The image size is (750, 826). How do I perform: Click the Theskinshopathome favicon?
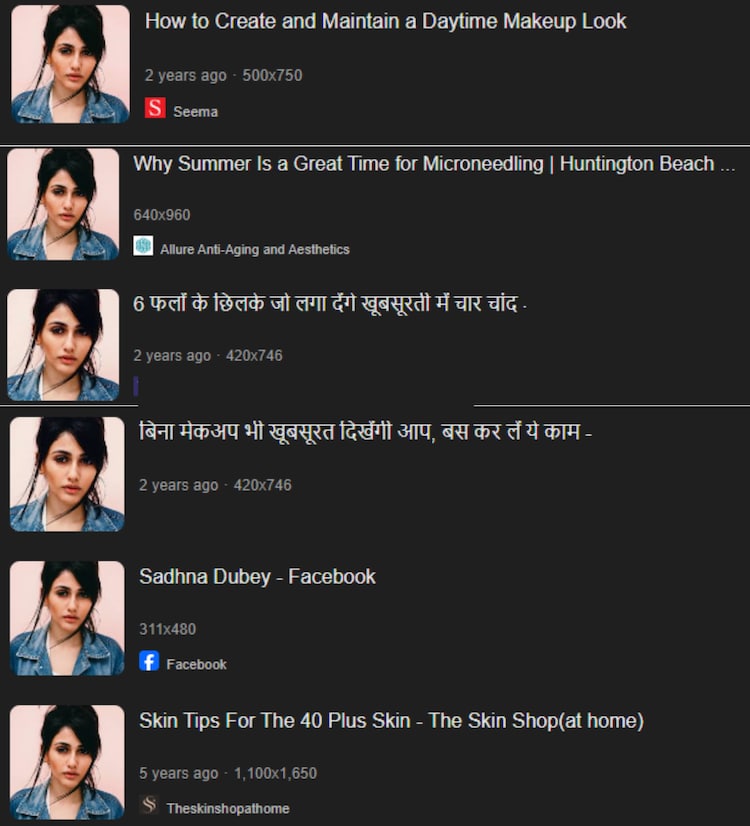click(x=149, y=805)
